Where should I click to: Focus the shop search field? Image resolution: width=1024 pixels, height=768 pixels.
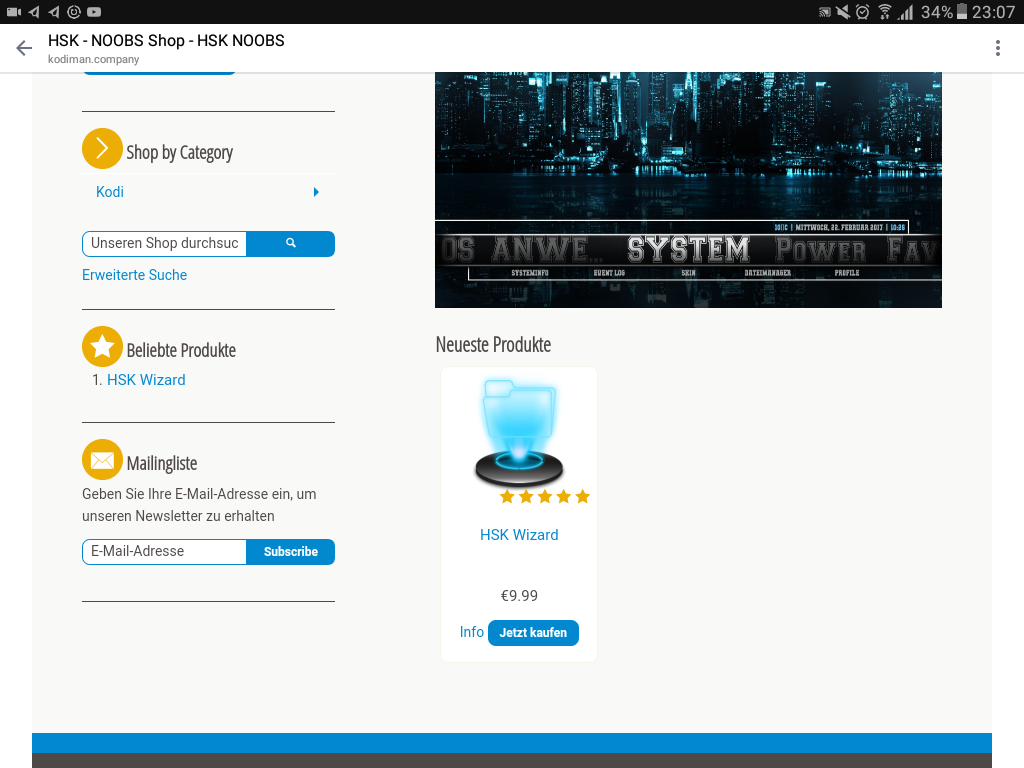tap(165, 244)
